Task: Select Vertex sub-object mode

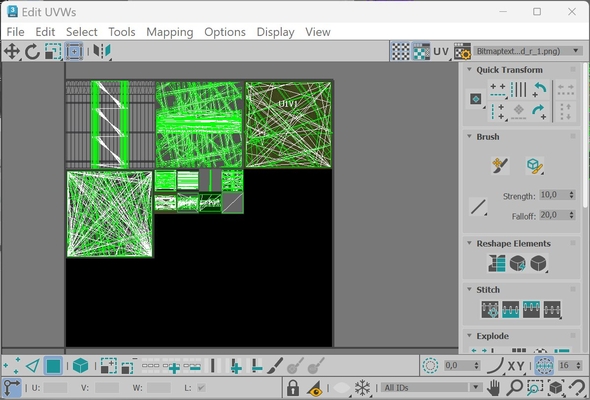Action: coord(11,366)
